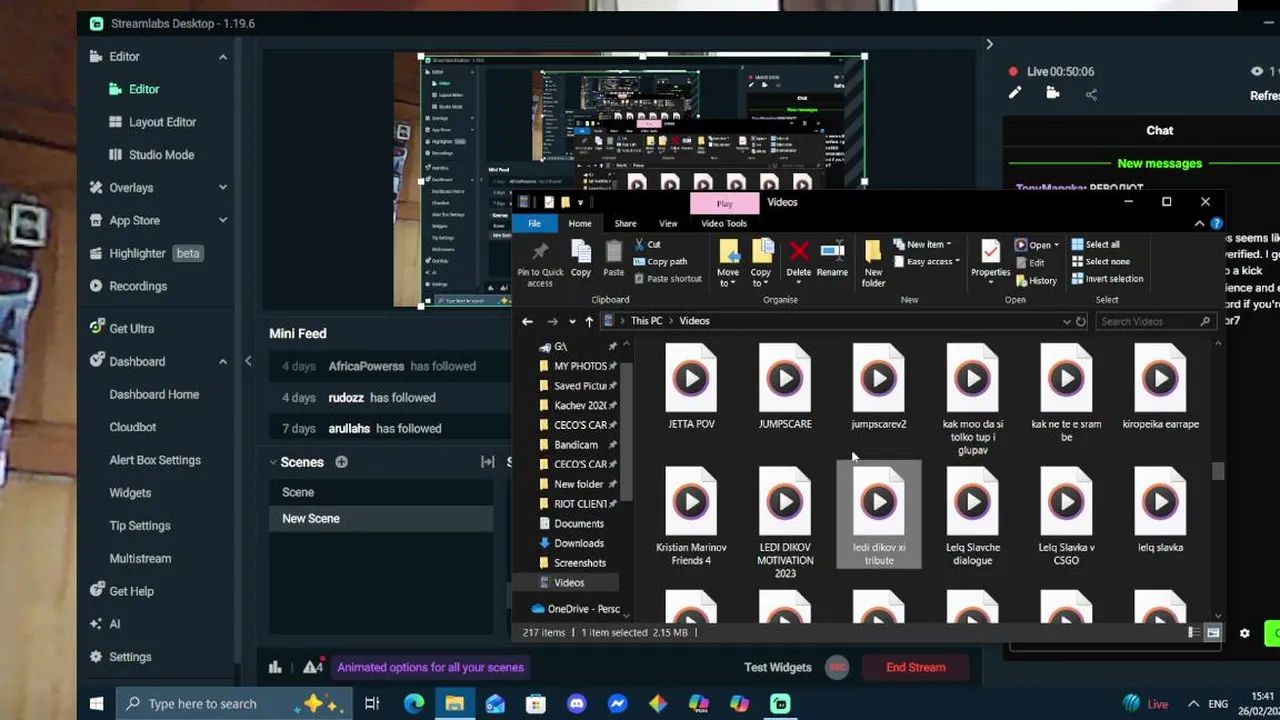Switch to large icons view button
This screenshot has width=1280, height=720.
tap(1213, 633)
